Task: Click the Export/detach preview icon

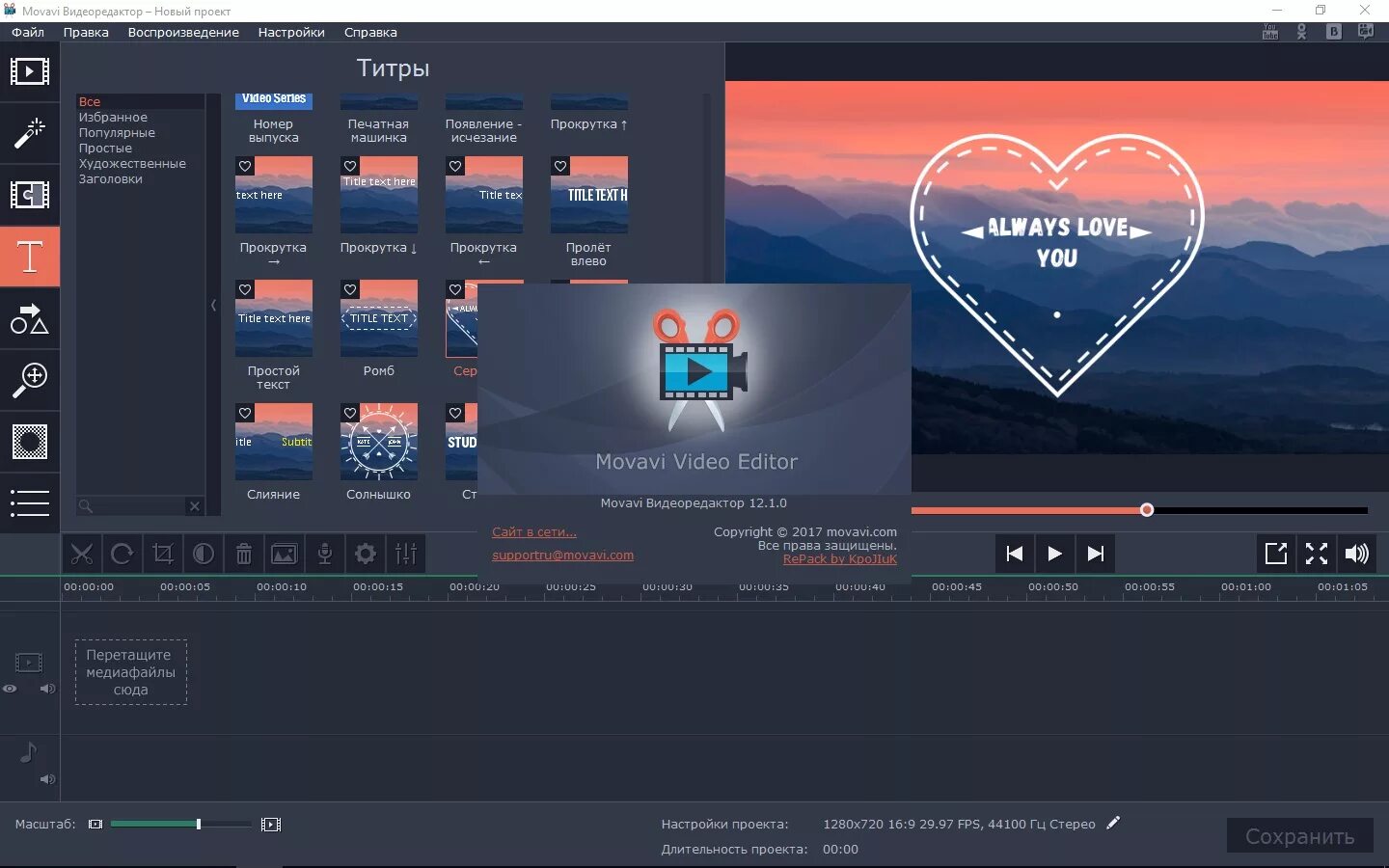Action: click(x=1276, y=554)
